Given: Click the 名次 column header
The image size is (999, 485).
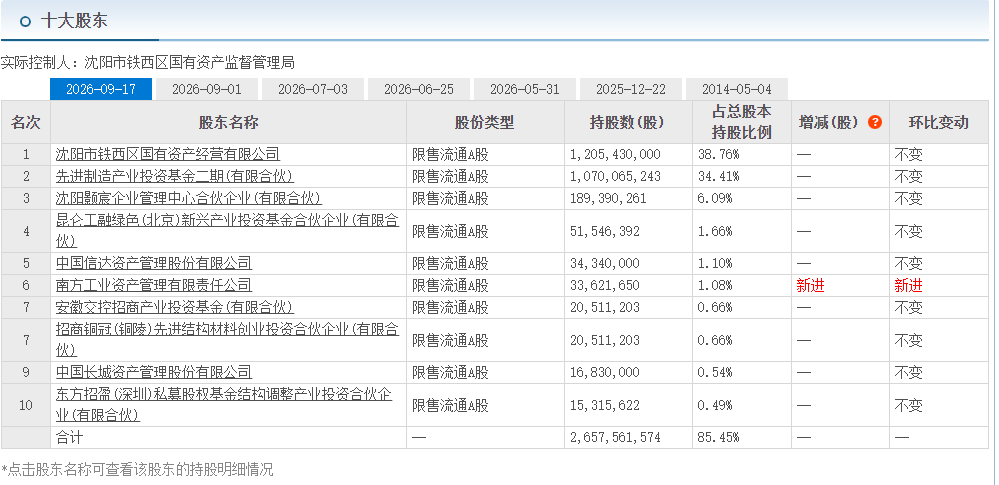Looking at the screenshot, I should pos(25,122).
